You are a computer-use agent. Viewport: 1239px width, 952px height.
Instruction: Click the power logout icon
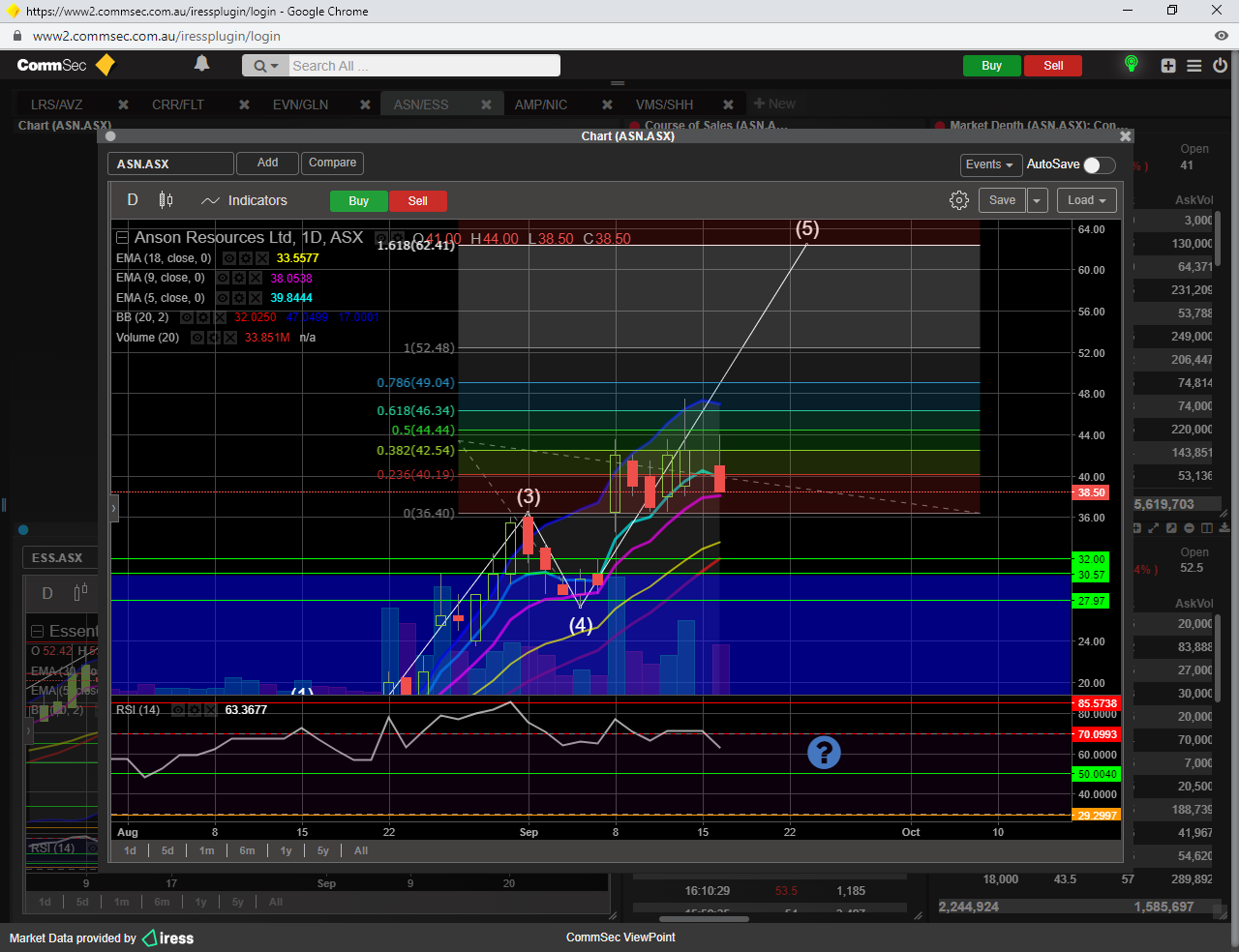coord(1220,66)
